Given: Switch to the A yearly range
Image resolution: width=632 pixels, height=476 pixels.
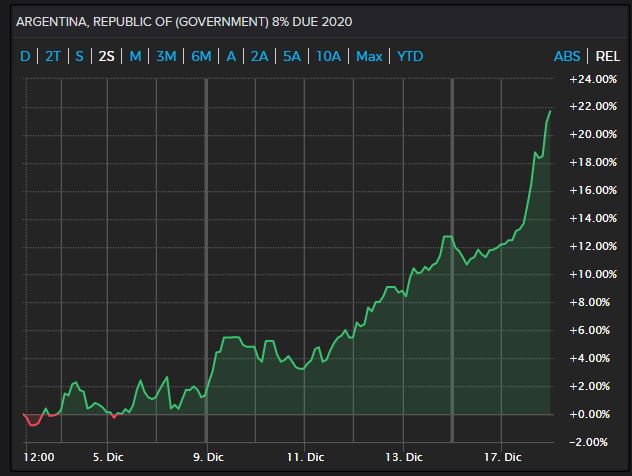Looking at the screenshot, I should coord(231,56).
